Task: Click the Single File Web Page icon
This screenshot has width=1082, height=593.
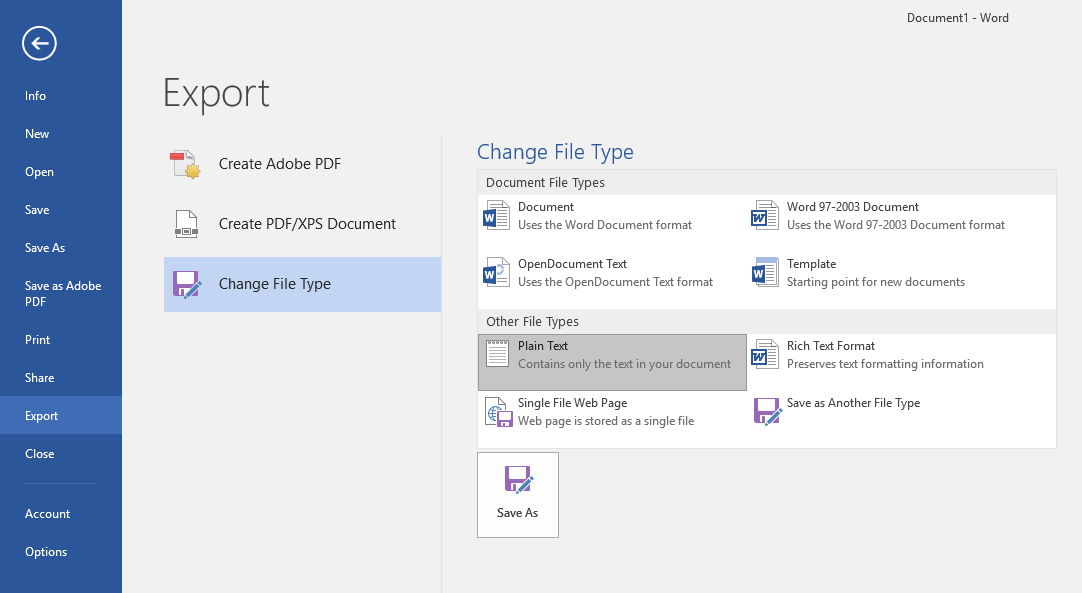Action: point(499,412)
